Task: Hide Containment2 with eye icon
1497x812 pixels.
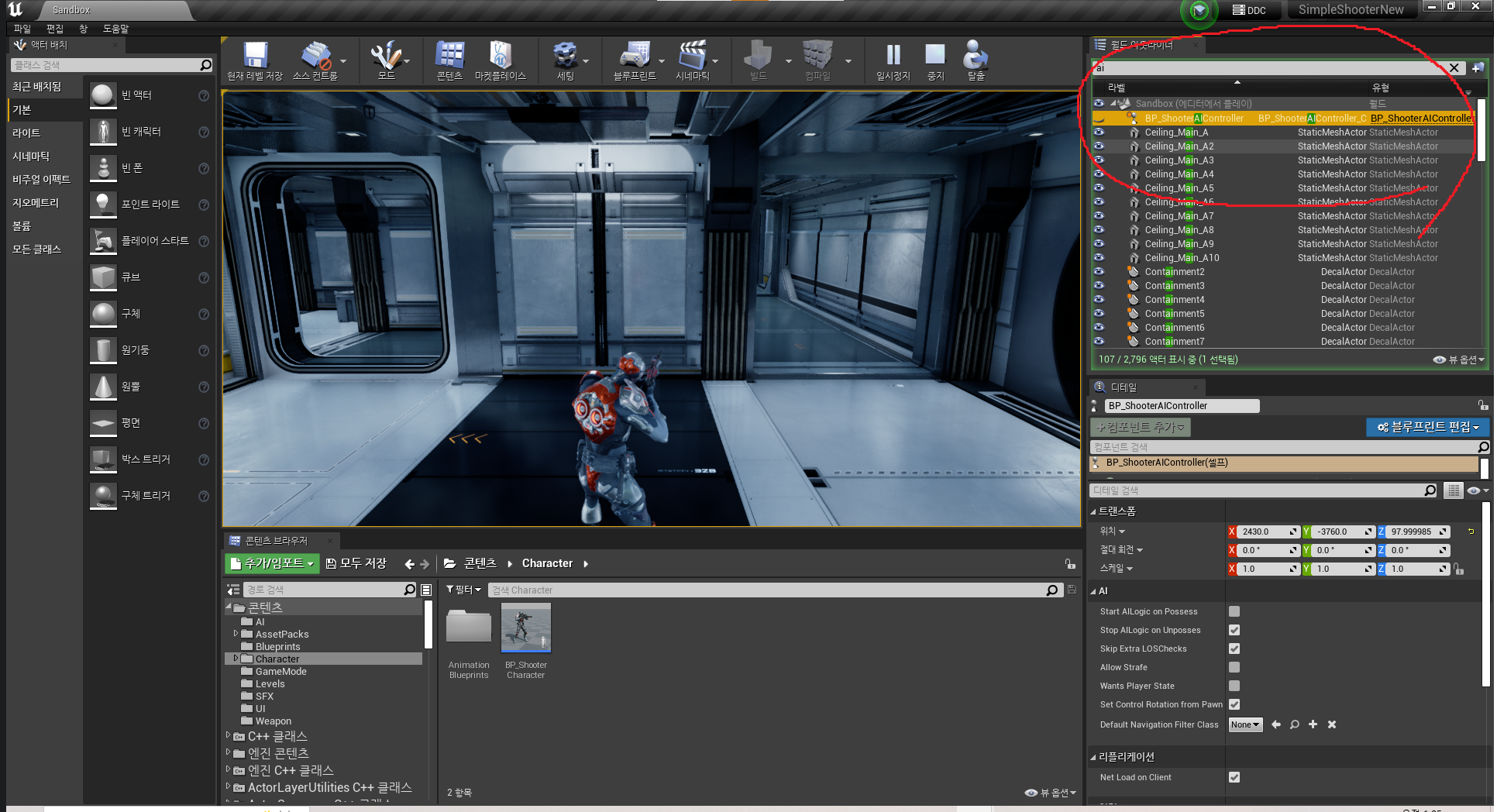Action: (x=1099, y=272)
